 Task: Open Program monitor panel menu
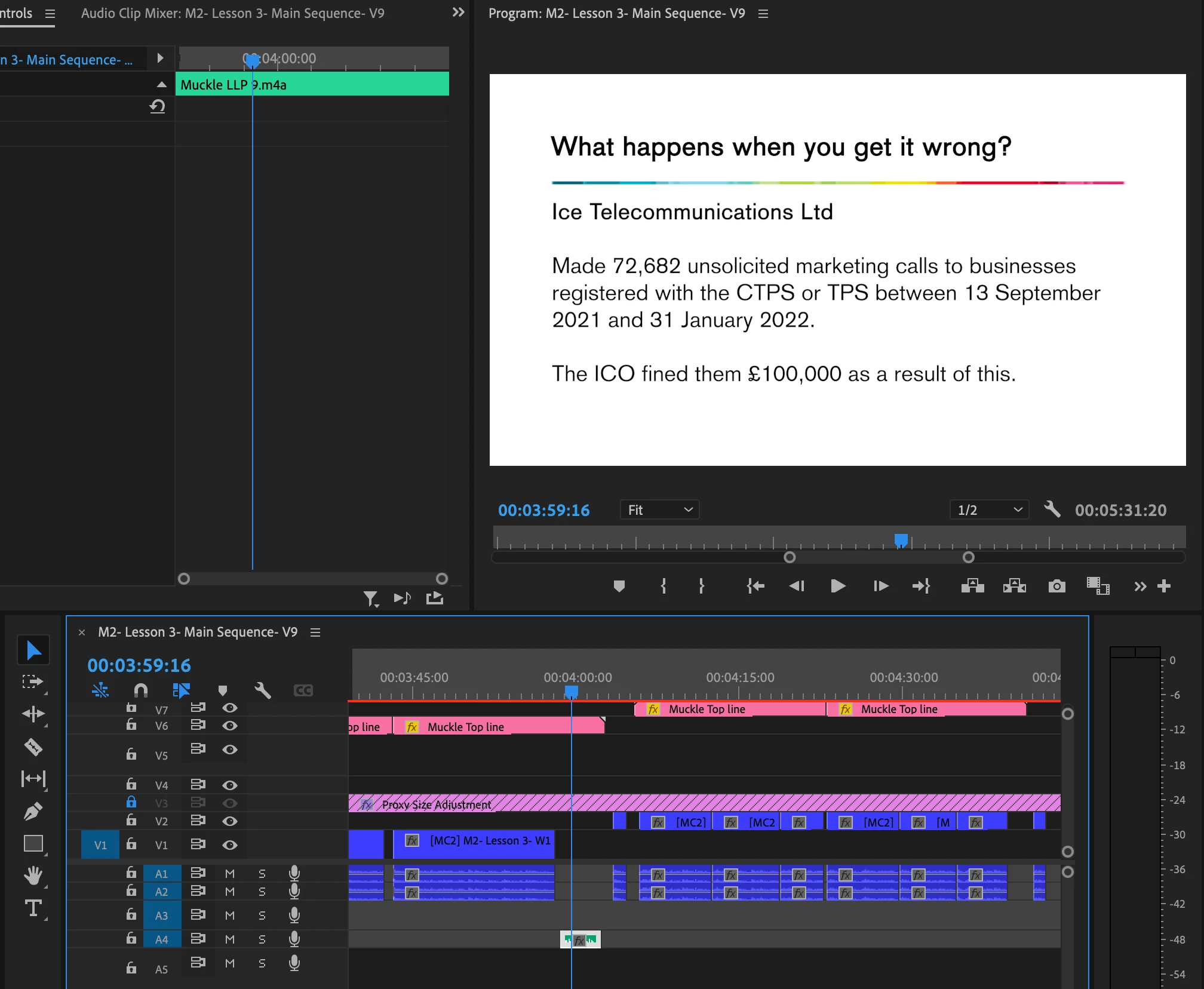[763, 13]
